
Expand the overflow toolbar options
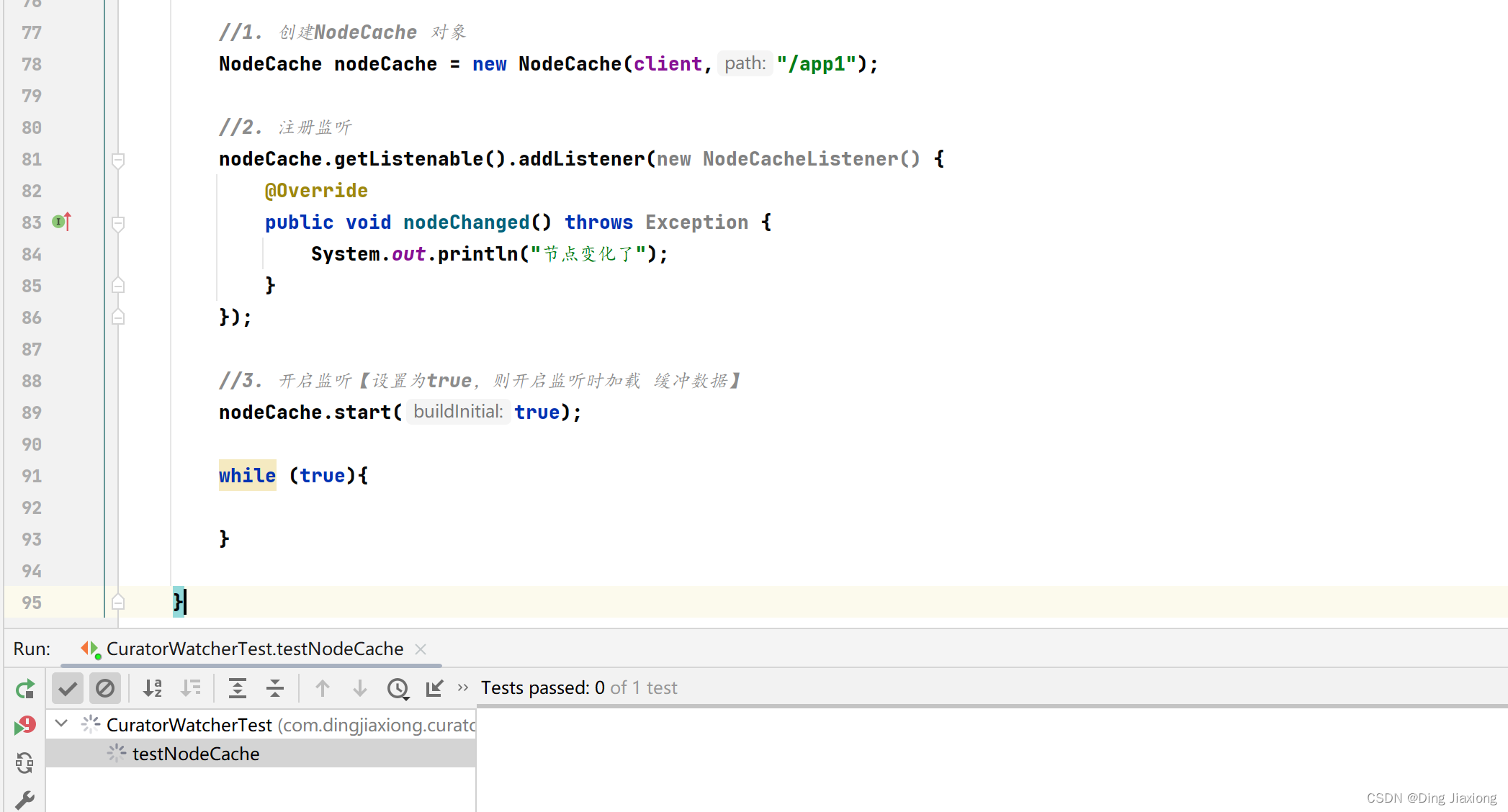coord(463,688)
